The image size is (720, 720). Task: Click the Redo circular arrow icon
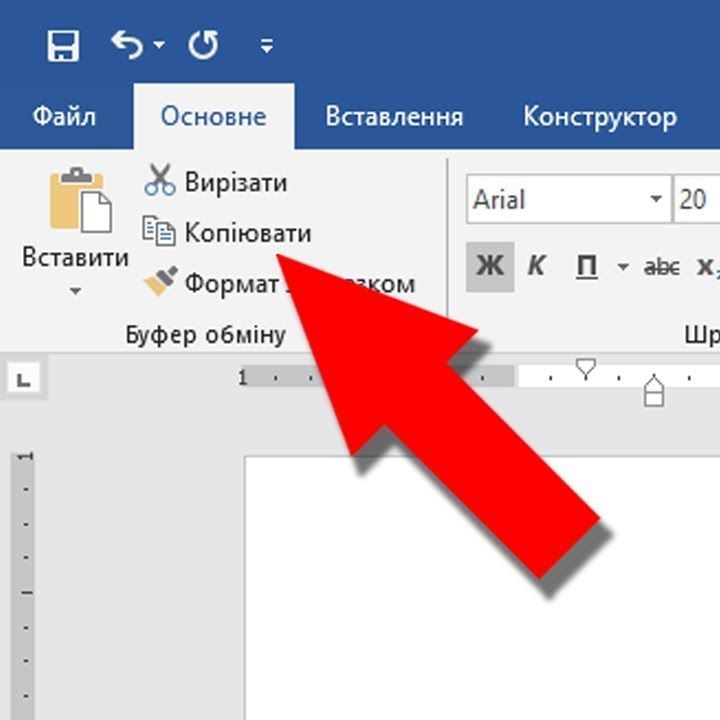coord(203,45)
